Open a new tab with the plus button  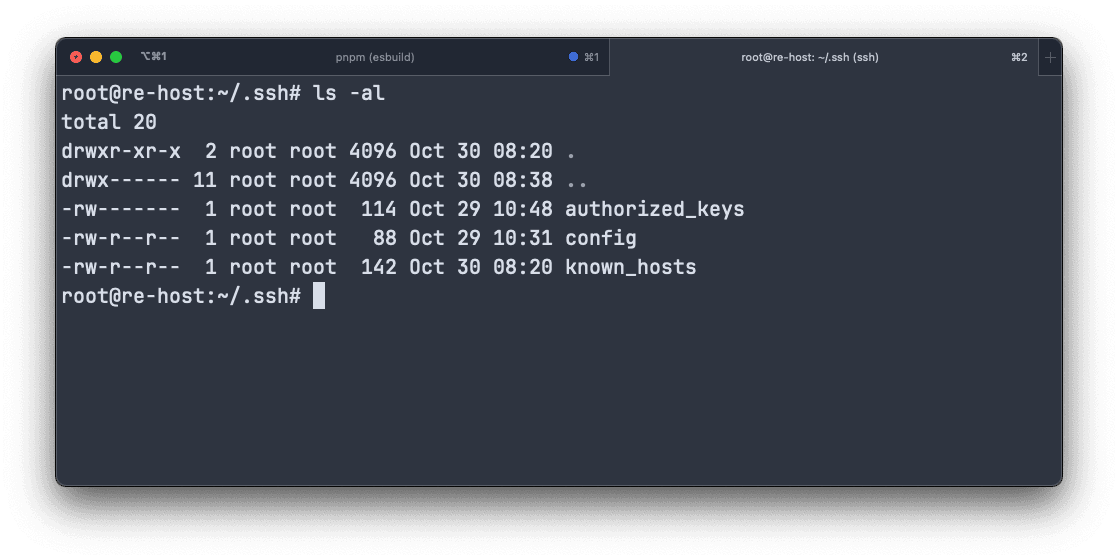point(1050,57)
